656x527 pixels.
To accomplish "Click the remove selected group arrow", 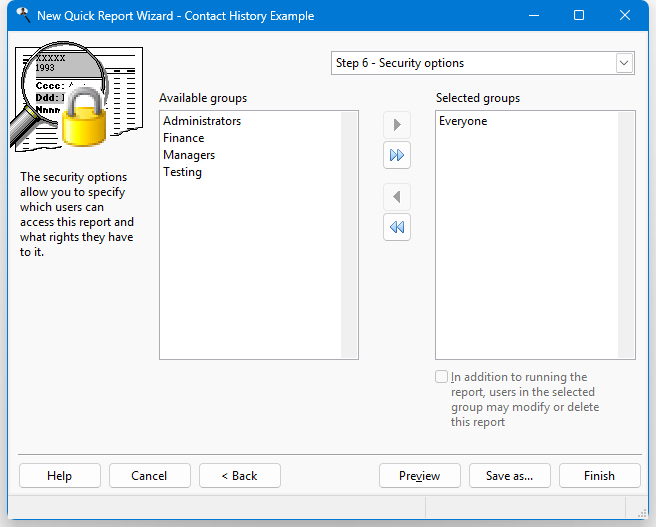I will pyautogui.click(x=397, y=197).
